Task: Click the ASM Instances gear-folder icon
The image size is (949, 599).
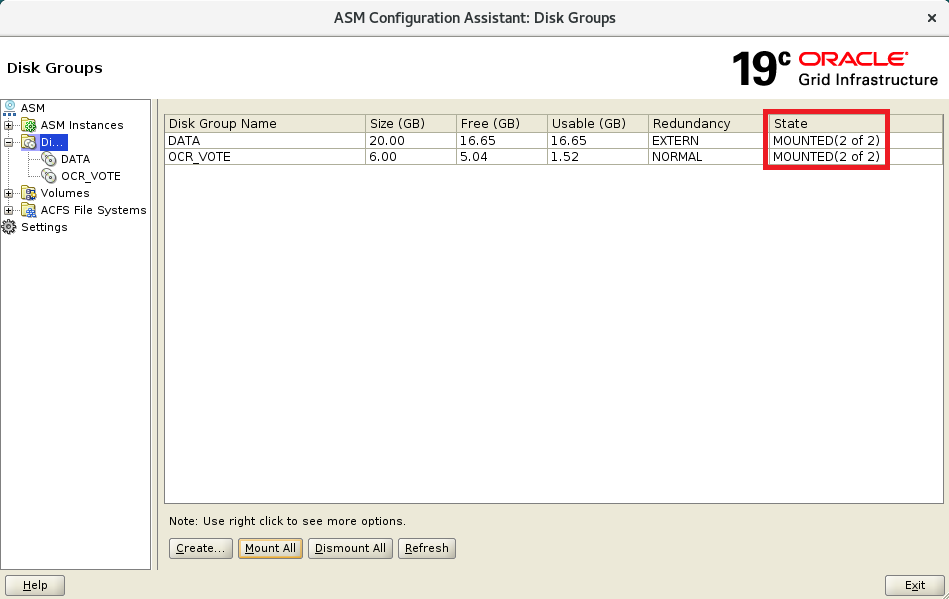Action: [x=28, y=125]
